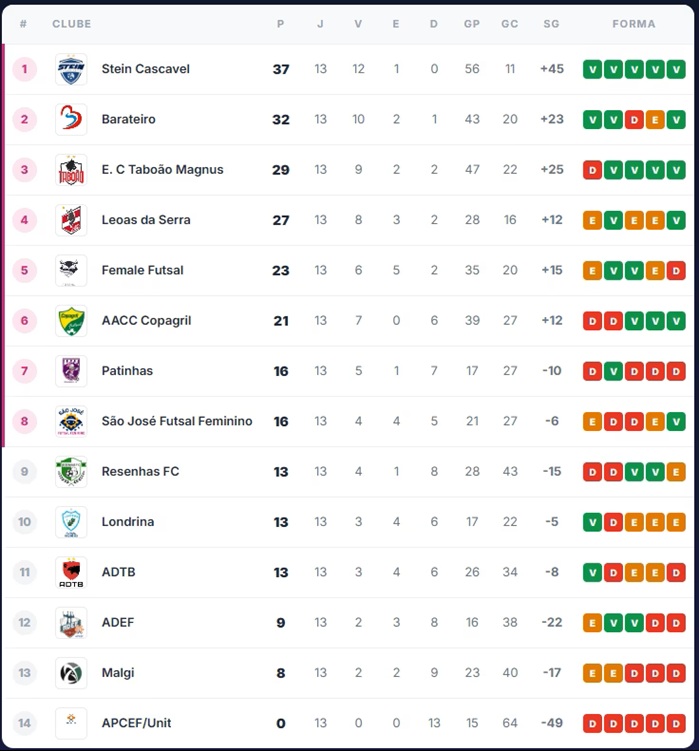
Task: Select the E. C Taboão Magnus logo
Action: tap(71, 170)
